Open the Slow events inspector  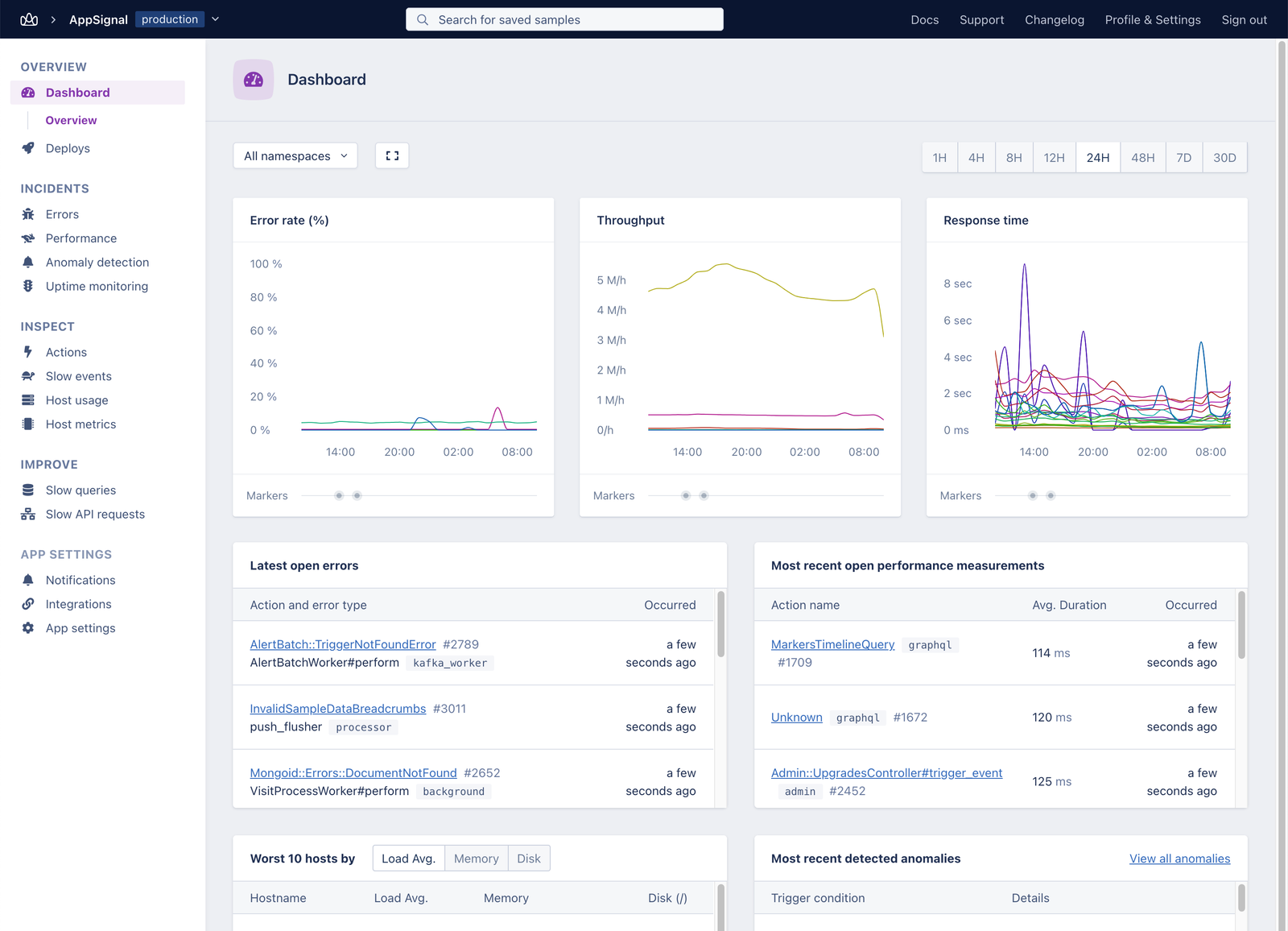click(78, 375)
